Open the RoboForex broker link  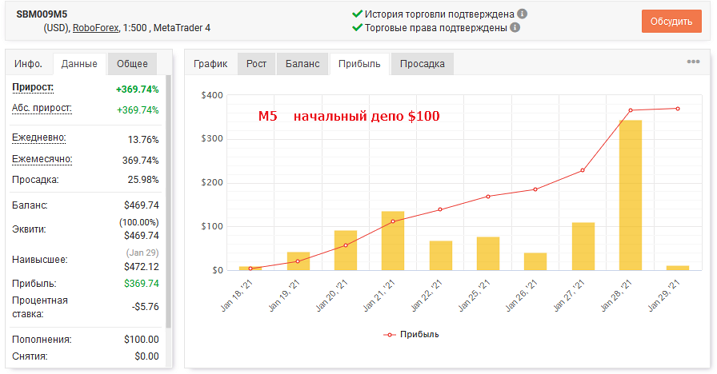coord(96,28)
